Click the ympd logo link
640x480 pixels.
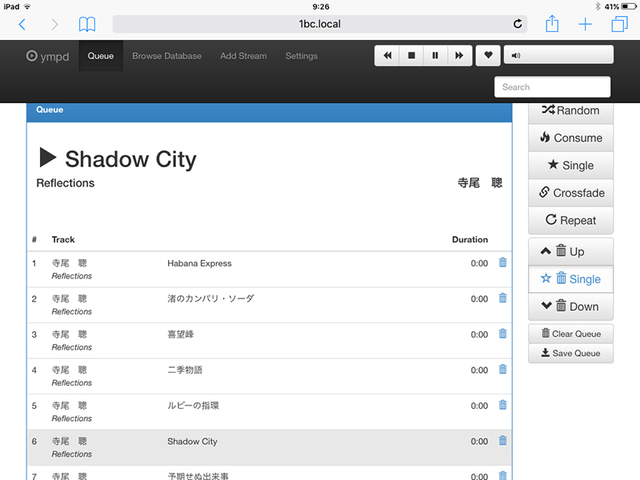click(x=48, y=56)
